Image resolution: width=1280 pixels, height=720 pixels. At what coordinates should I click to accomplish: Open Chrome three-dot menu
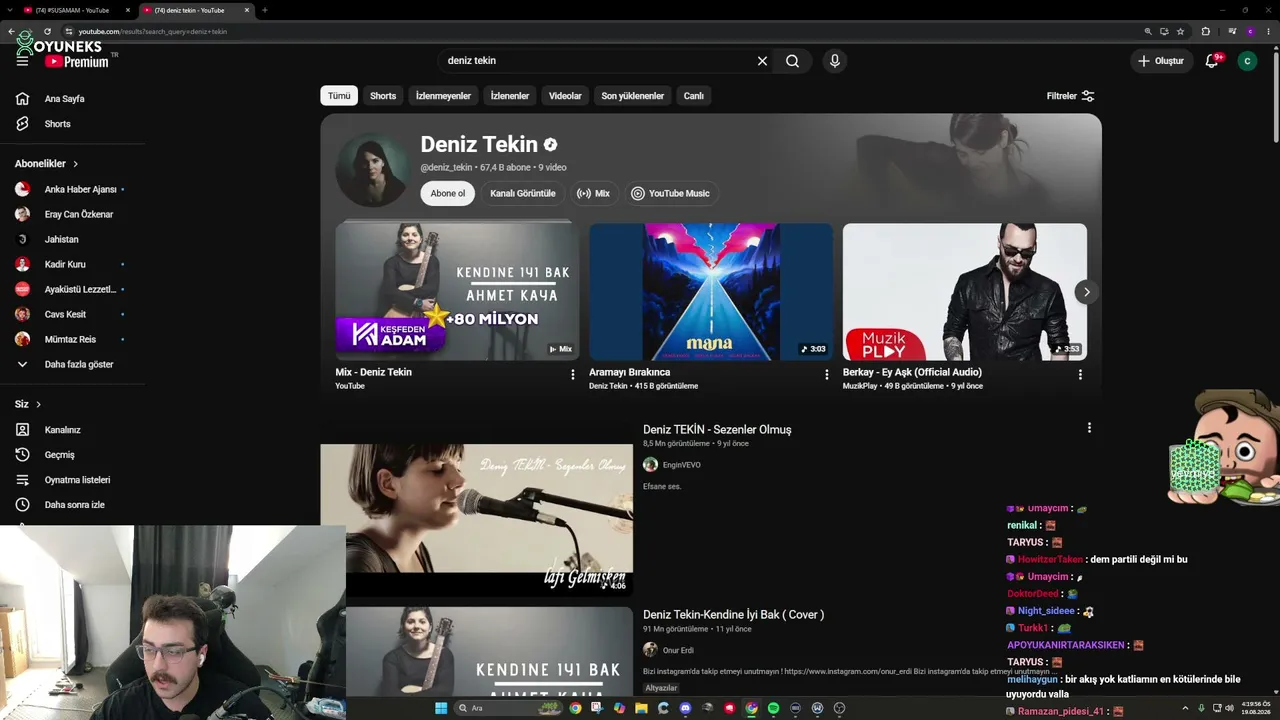click(x=1267, y=31)
